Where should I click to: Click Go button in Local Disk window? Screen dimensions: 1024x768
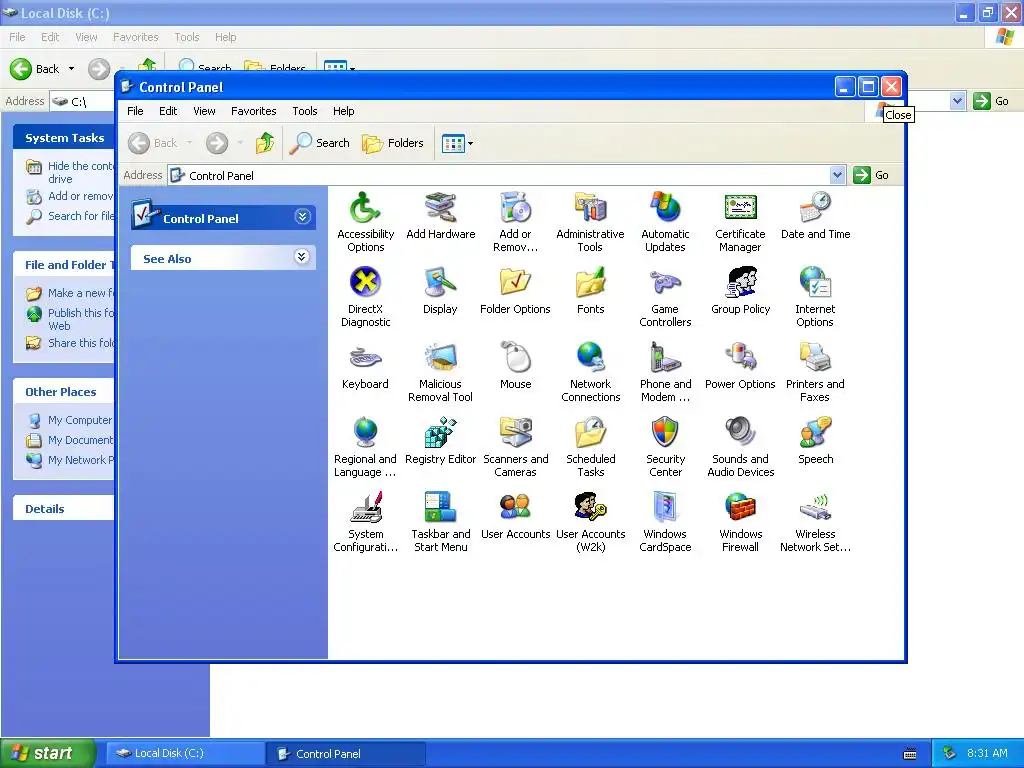991,101
